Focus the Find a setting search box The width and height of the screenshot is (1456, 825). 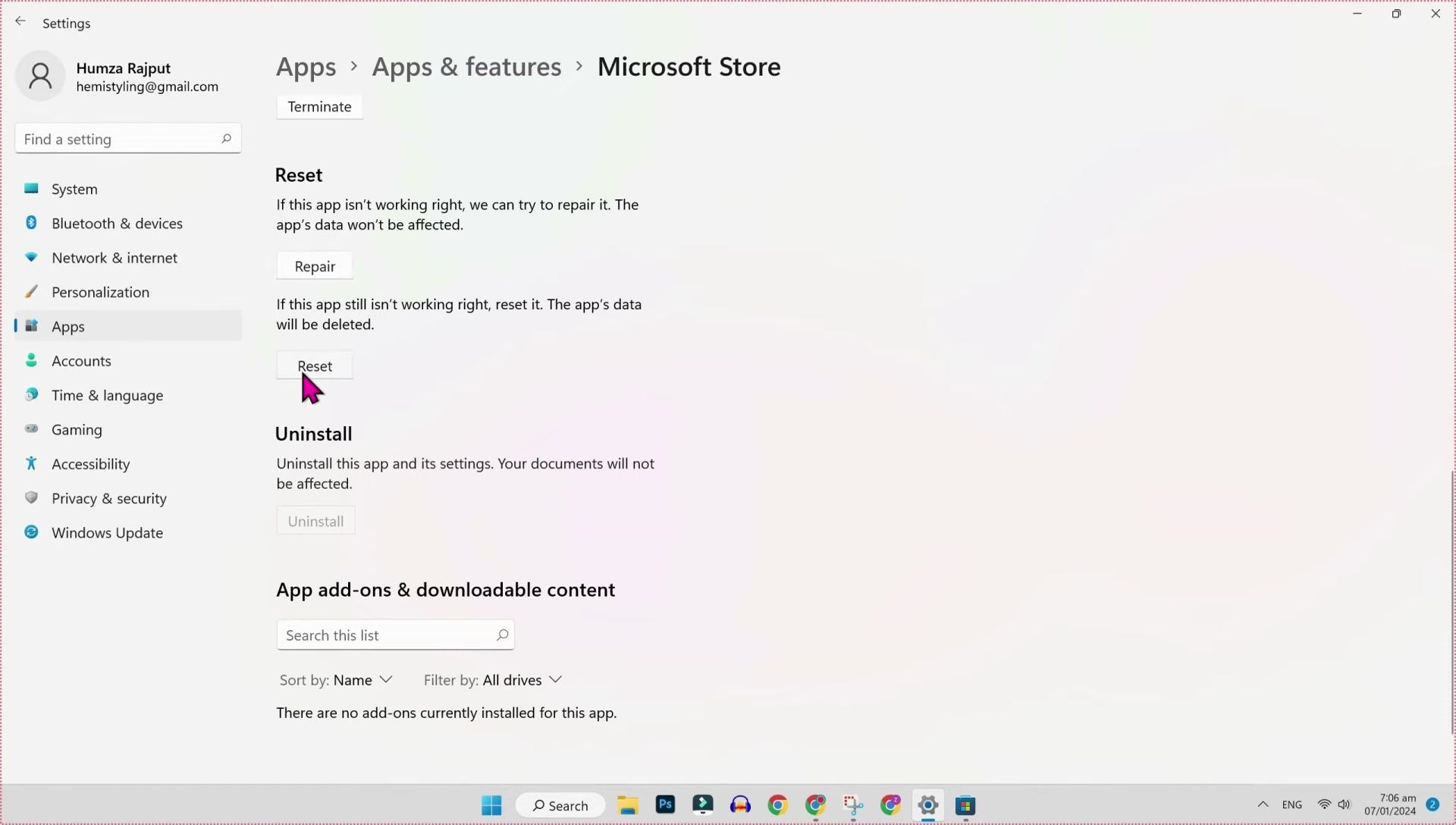tap(128, 139)
